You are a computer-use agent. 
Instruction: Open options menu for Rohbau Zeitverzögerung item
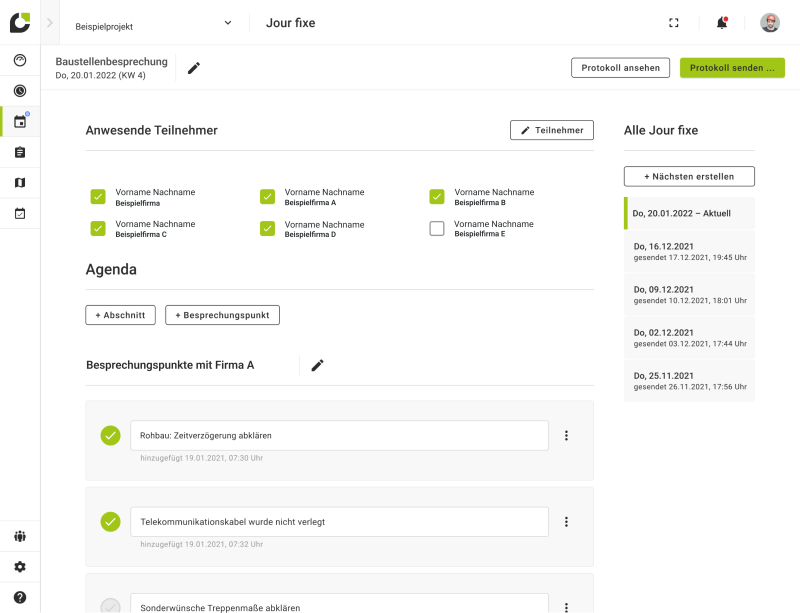pyautogui.click(x=566, y=436)
